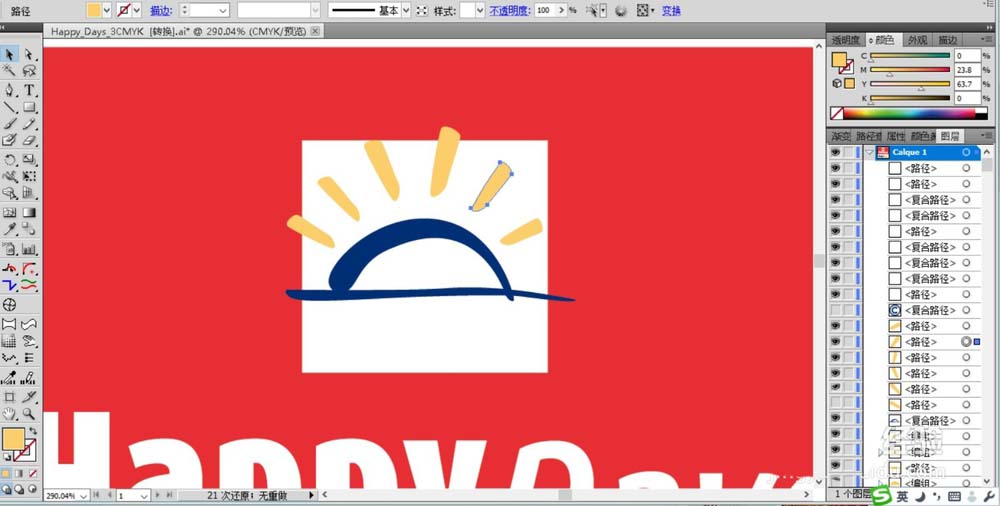Select the Eraser tool

coord(29,140)
